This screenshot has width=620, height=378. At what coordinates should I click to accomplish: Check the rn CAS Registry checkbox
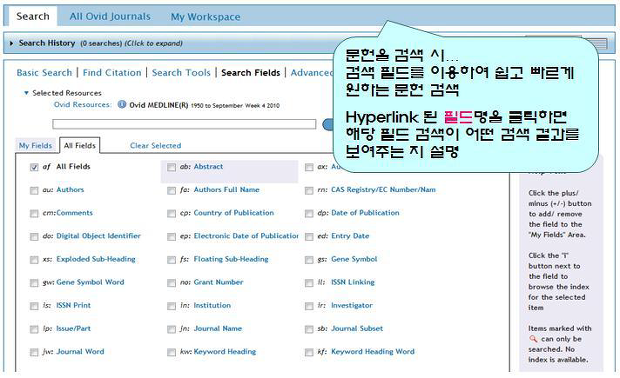point(309,191)
